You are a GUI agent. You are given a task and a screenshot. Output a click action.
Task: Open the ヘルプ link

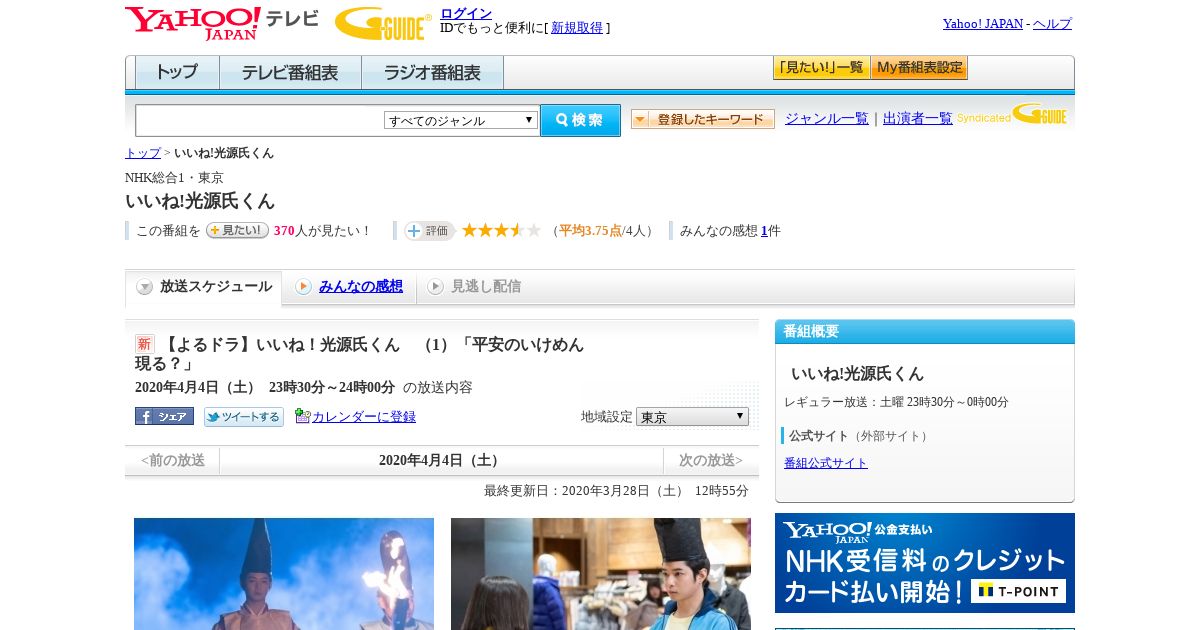[1052, 24]
